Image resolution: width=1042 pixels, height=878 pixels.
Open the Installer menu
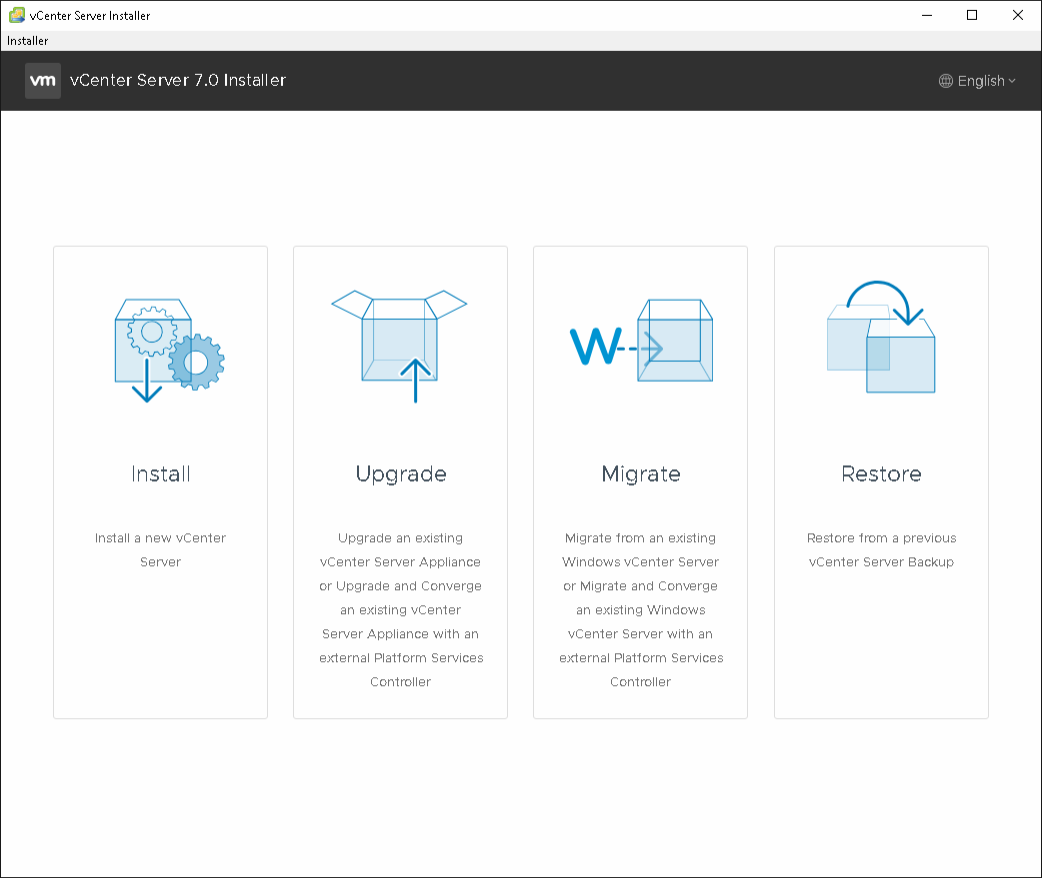[x=27, y=41]
